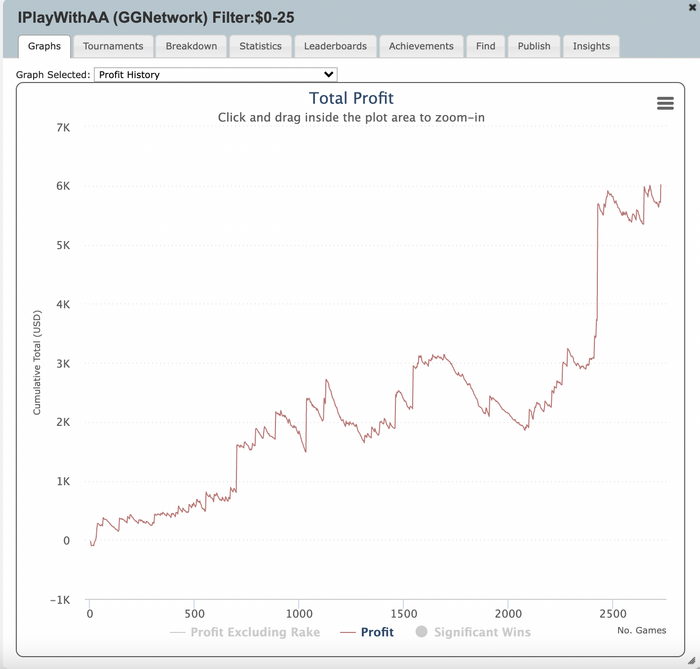Open the Breakdown tab
Screen dimensions: 700x669
click(x=191, y=46)
